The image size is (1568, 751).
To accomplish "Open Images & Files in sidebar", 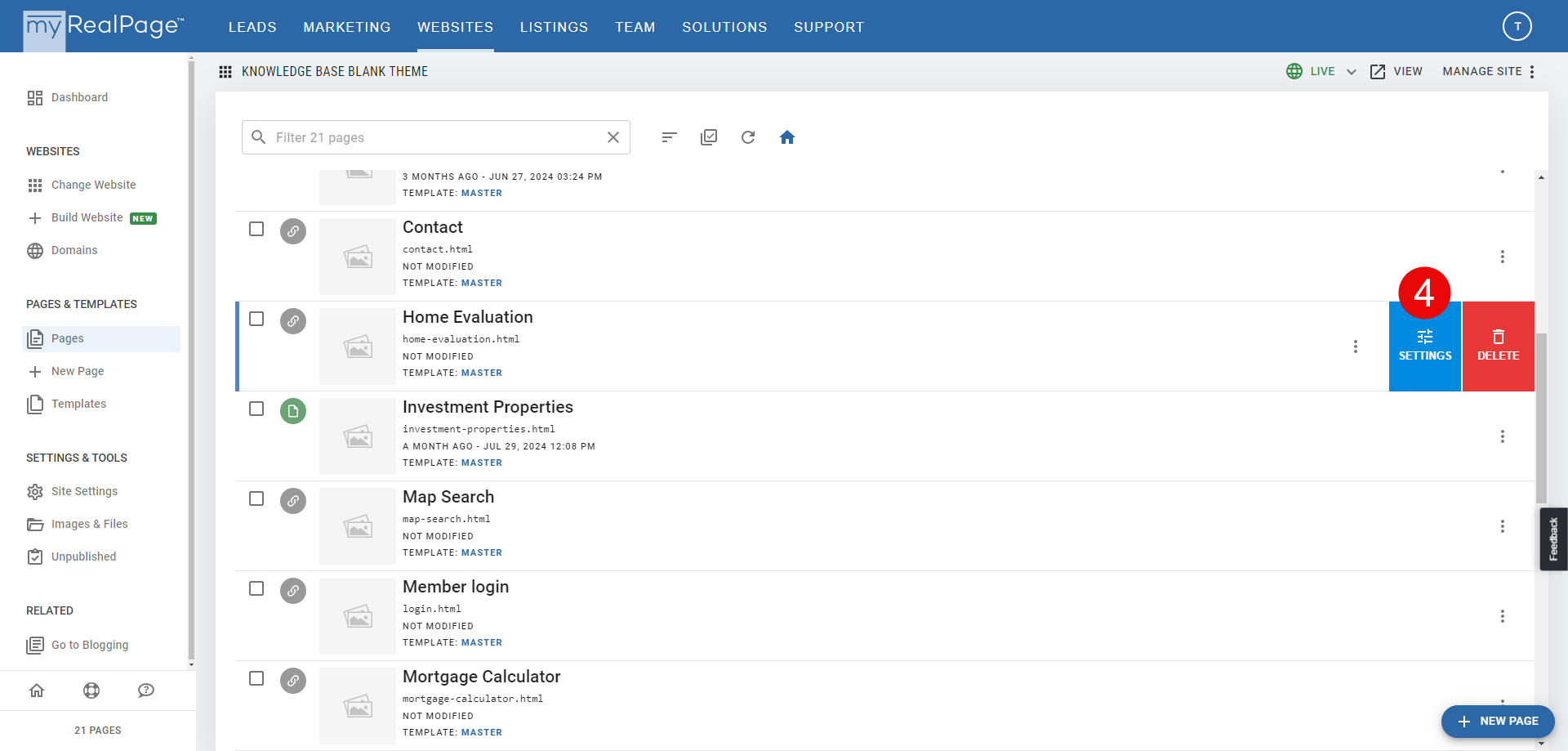I will [78, 524].
